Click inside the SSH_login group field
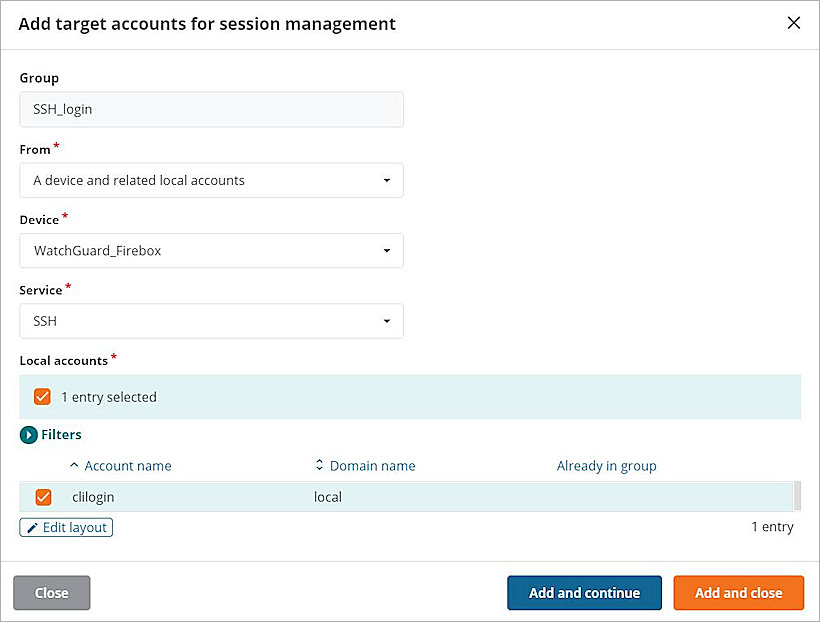Viewport: 820px width, 622px height. click(211, 109)
